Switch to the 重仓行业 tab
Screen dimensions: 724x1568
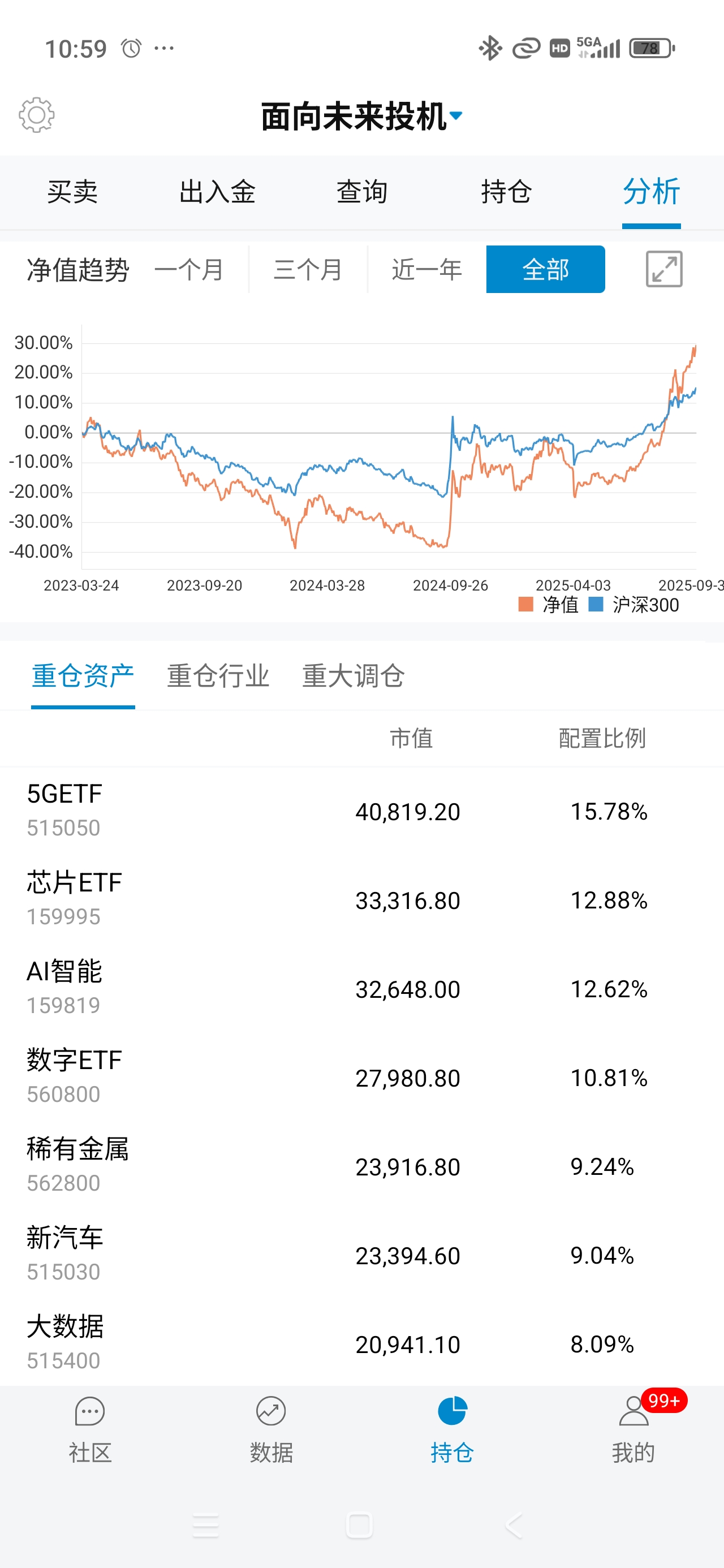218,677
